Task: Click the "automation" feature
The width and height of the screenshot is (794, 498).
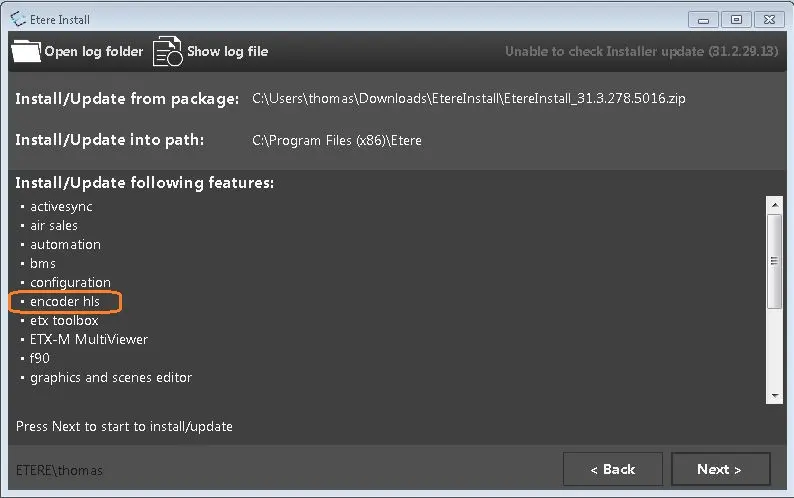Action: [x=65, y=244]
